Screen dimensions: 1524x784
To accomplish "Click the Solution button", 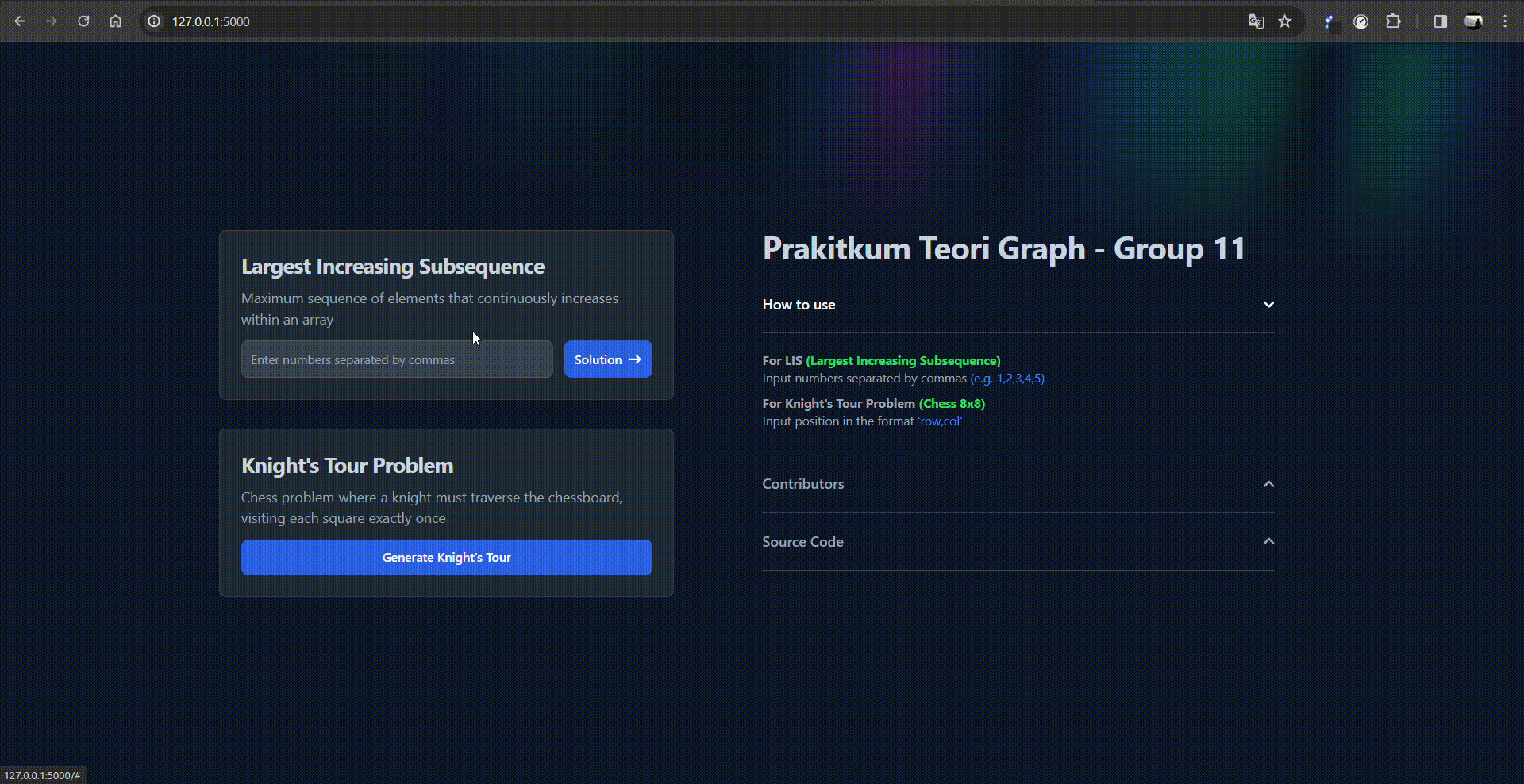I will (x=608, y=359).
